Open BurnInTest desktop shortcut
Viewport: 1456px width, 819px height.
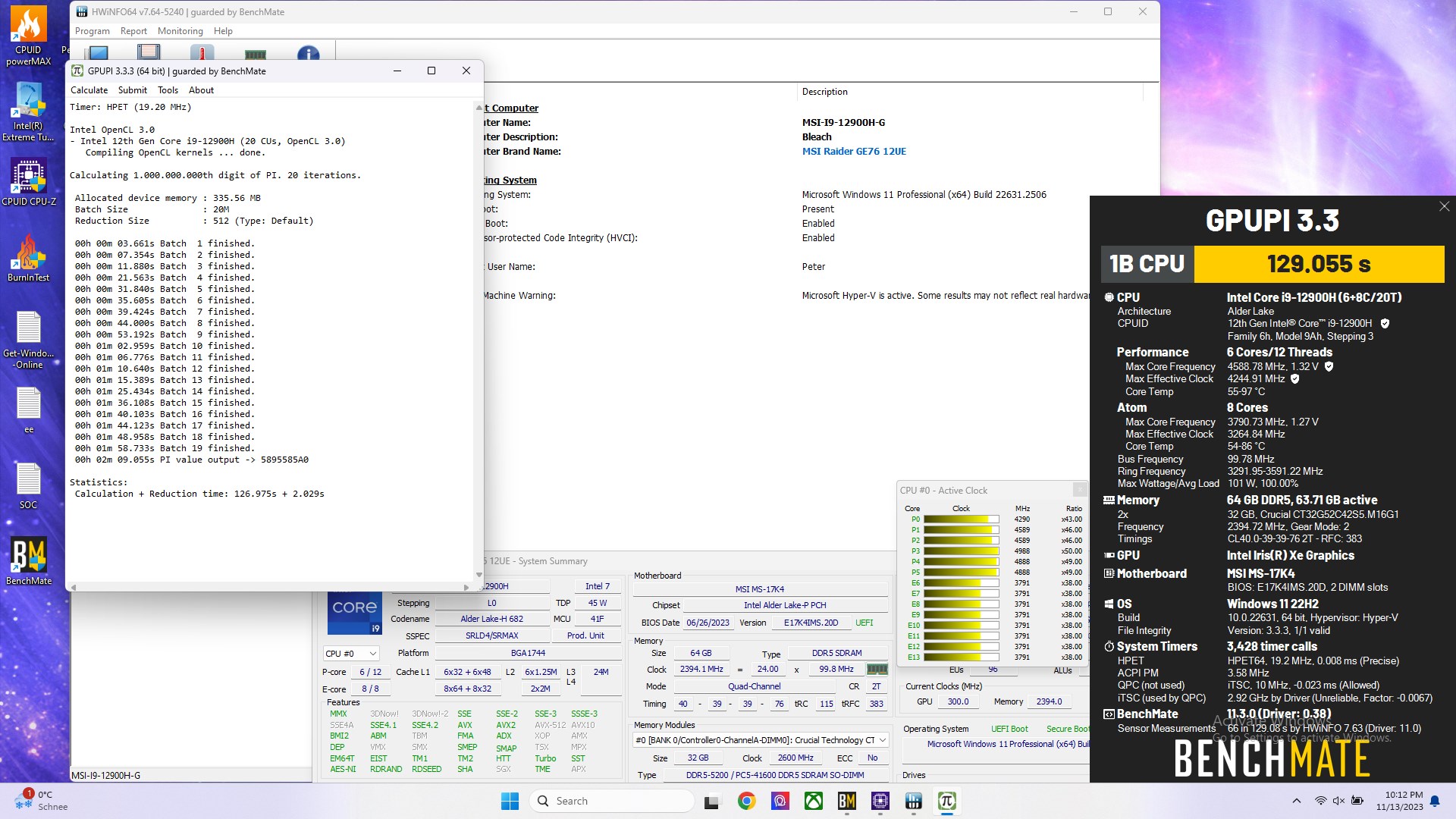(x=29, y=258)
